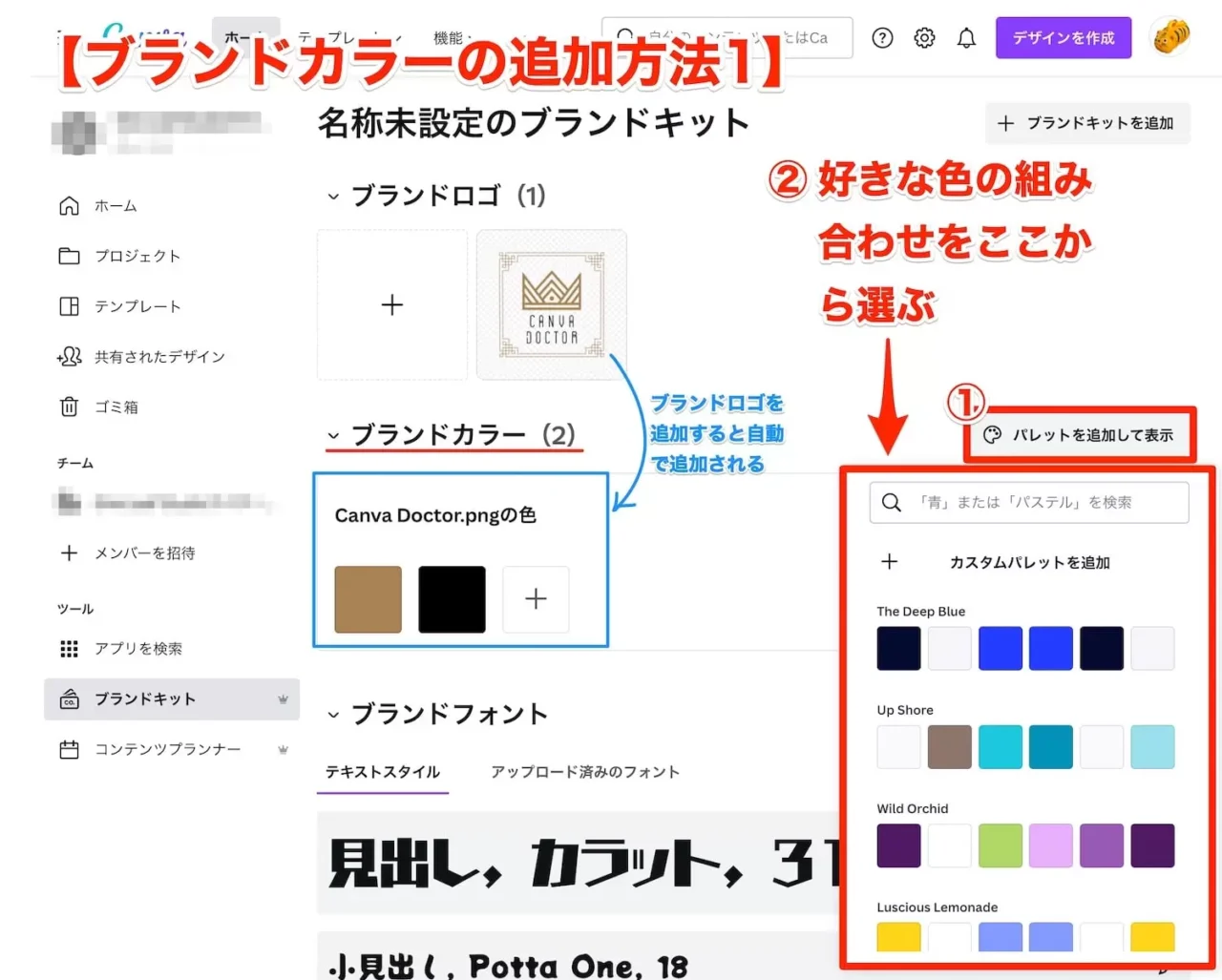Click the 名称未設定のブランドキット title

click(534, 123)
